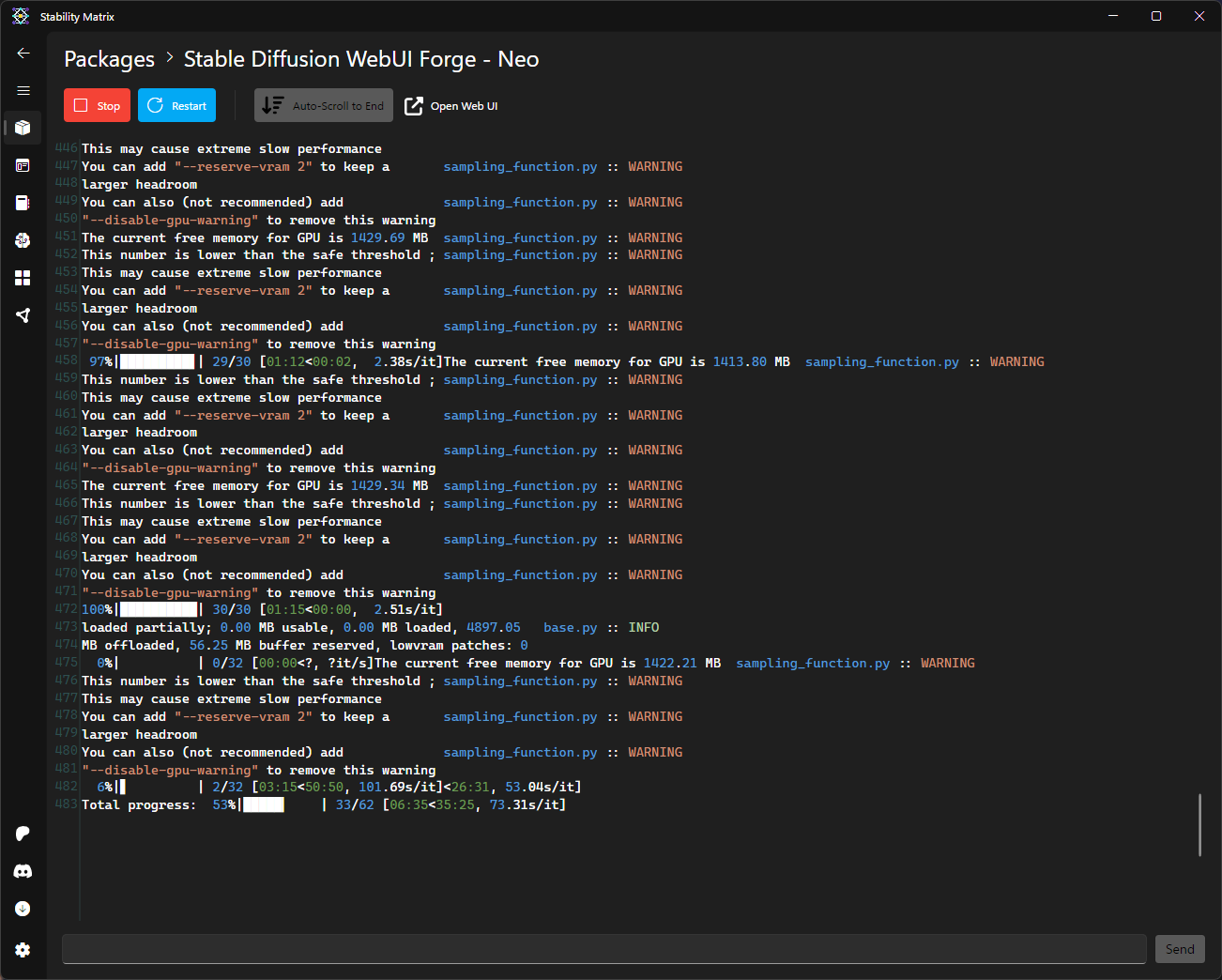Open the Inference icon below the Packages cube
This screenshot has height=980, width=1222.
click(23, 165)
